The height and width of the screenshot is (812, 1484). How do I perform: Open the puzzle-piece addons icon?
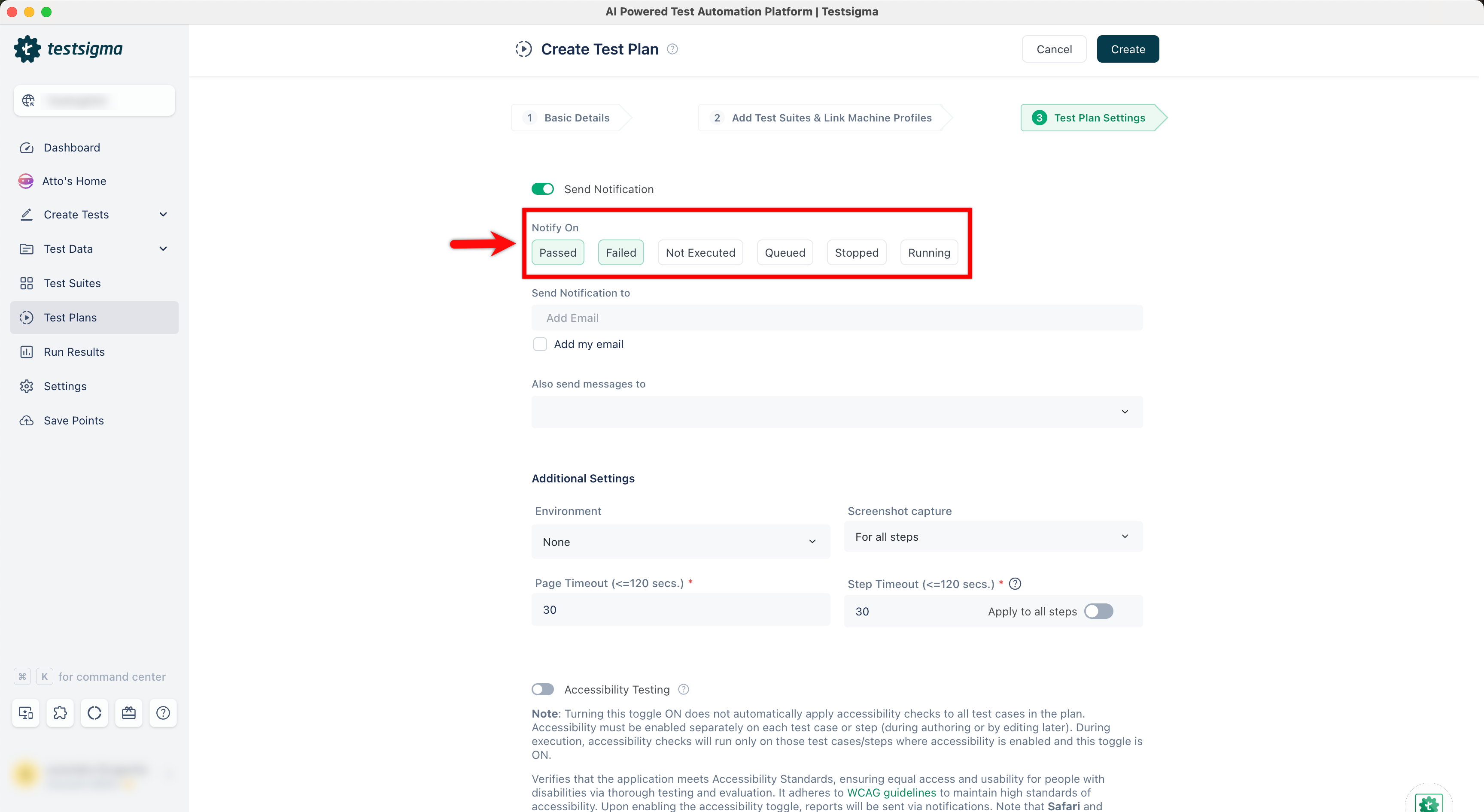(60, 713)
